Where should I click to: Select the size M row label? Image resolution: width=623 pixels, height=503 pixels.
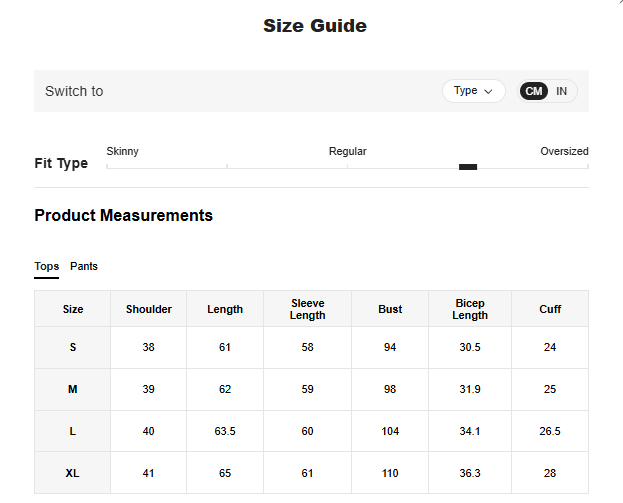coord(73,389)
